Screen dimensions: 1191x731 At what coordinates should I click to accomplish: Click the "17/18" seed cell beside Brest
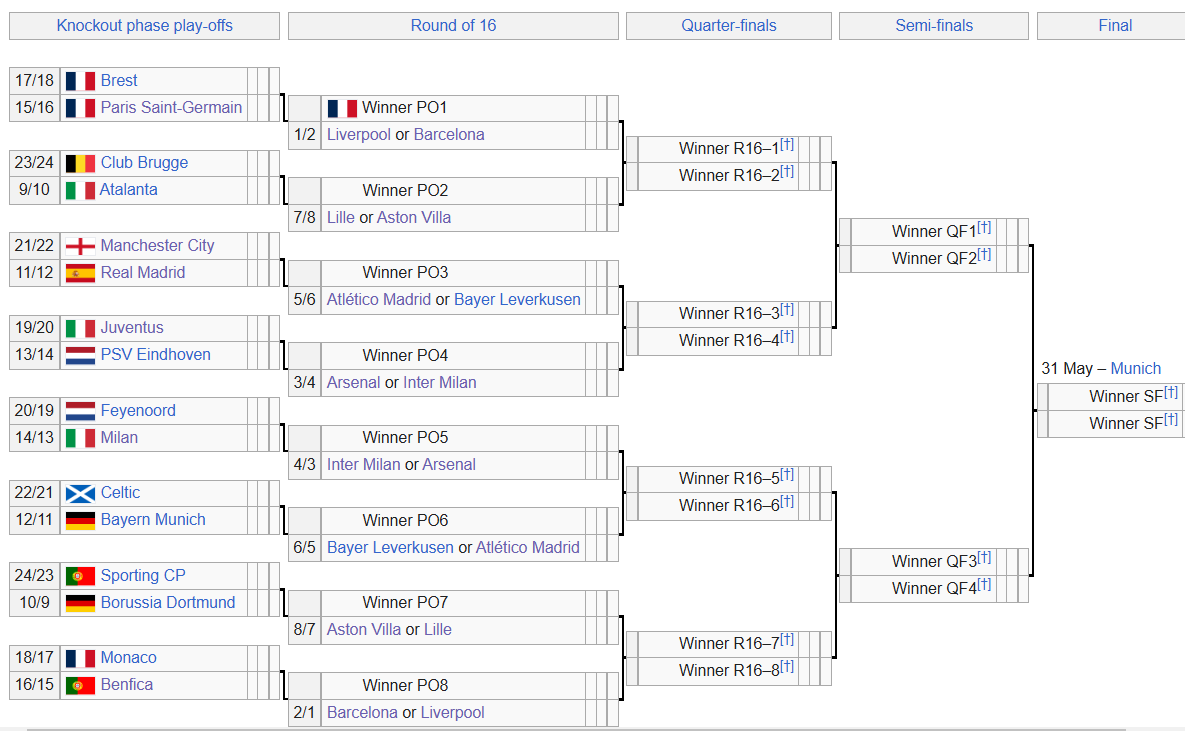[34, 81]
